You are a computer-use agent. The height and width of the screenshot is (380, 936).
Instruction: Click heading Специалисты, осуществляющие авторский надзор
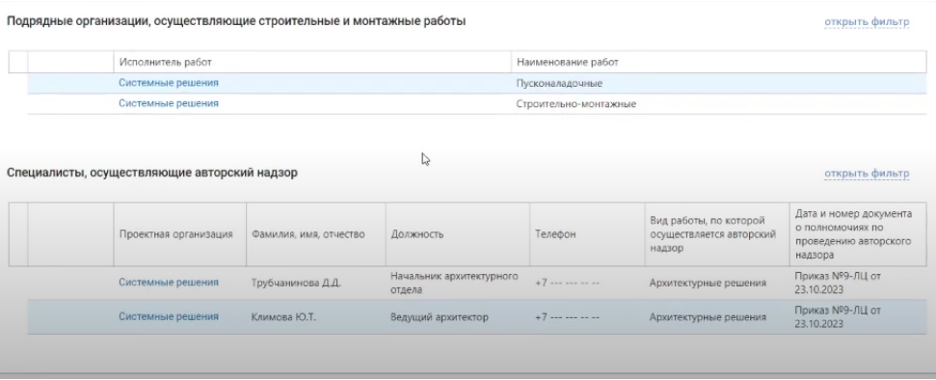point(152,173)
